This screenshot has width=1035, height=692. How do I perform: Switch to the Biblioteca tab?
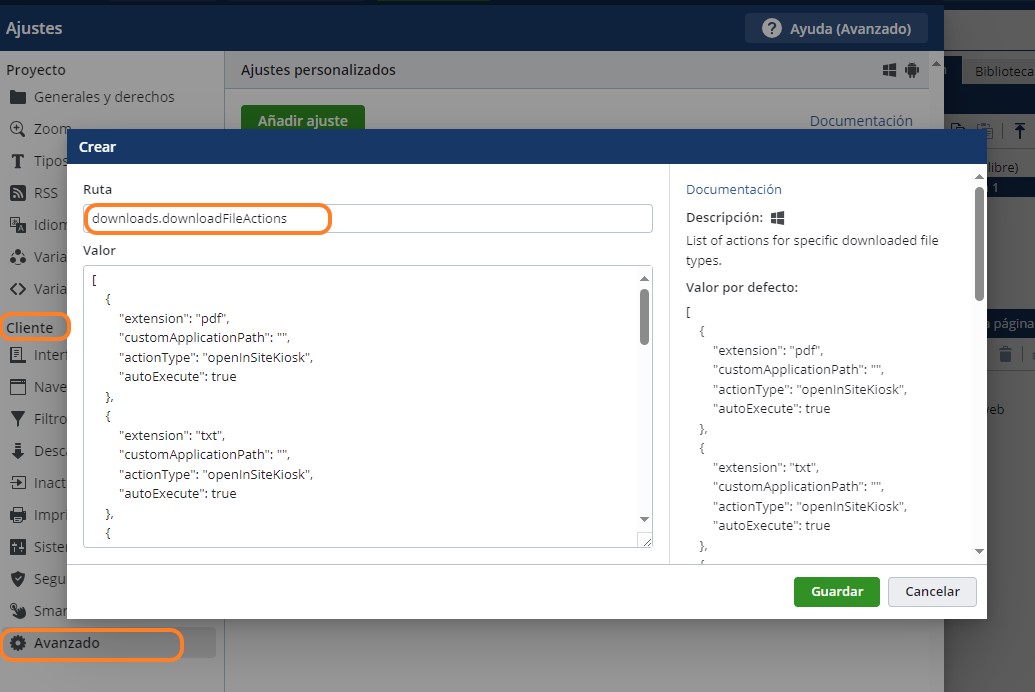click(x=1003, y=72)
